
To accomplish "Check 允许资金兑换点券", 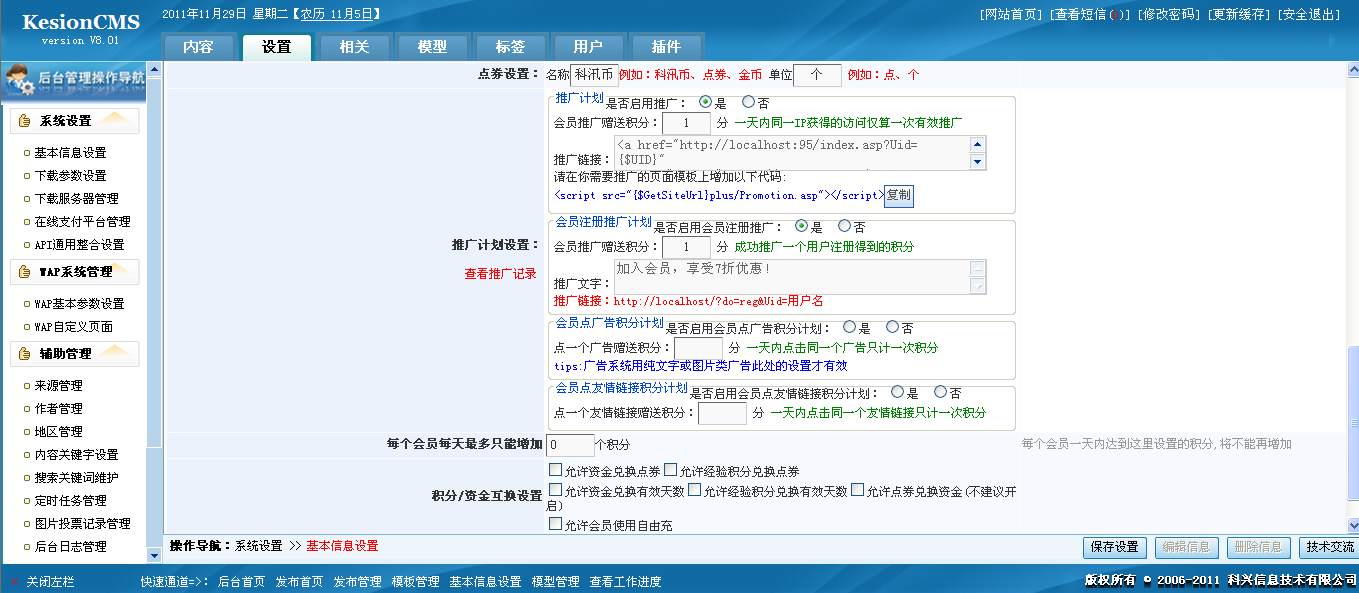I will click(554, 470).
